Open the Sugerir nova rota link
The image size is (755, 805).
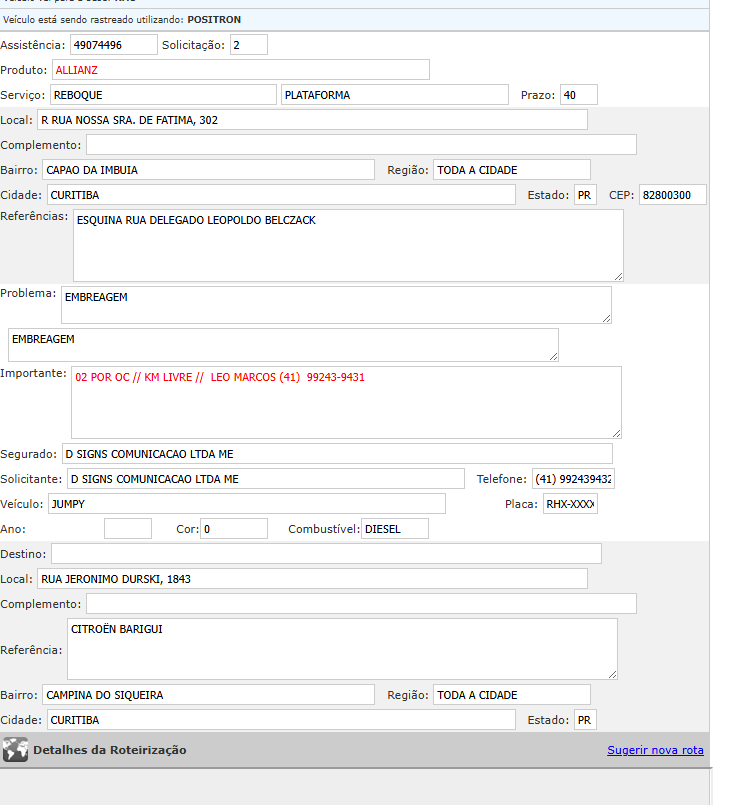(655, 750)
